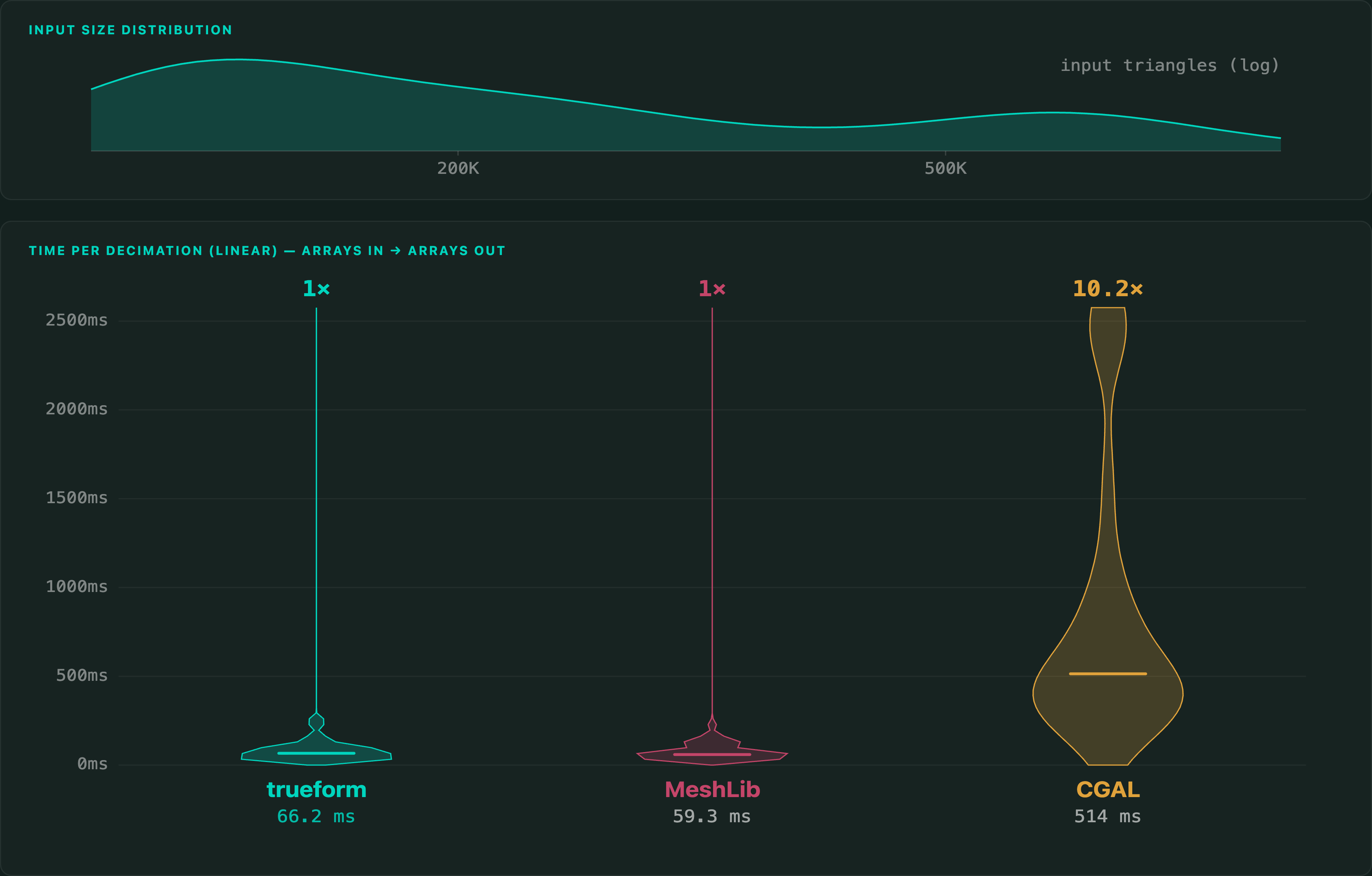
Task: Click the "10.2×" label above CGAL
Action: [x=1108, y=289]
